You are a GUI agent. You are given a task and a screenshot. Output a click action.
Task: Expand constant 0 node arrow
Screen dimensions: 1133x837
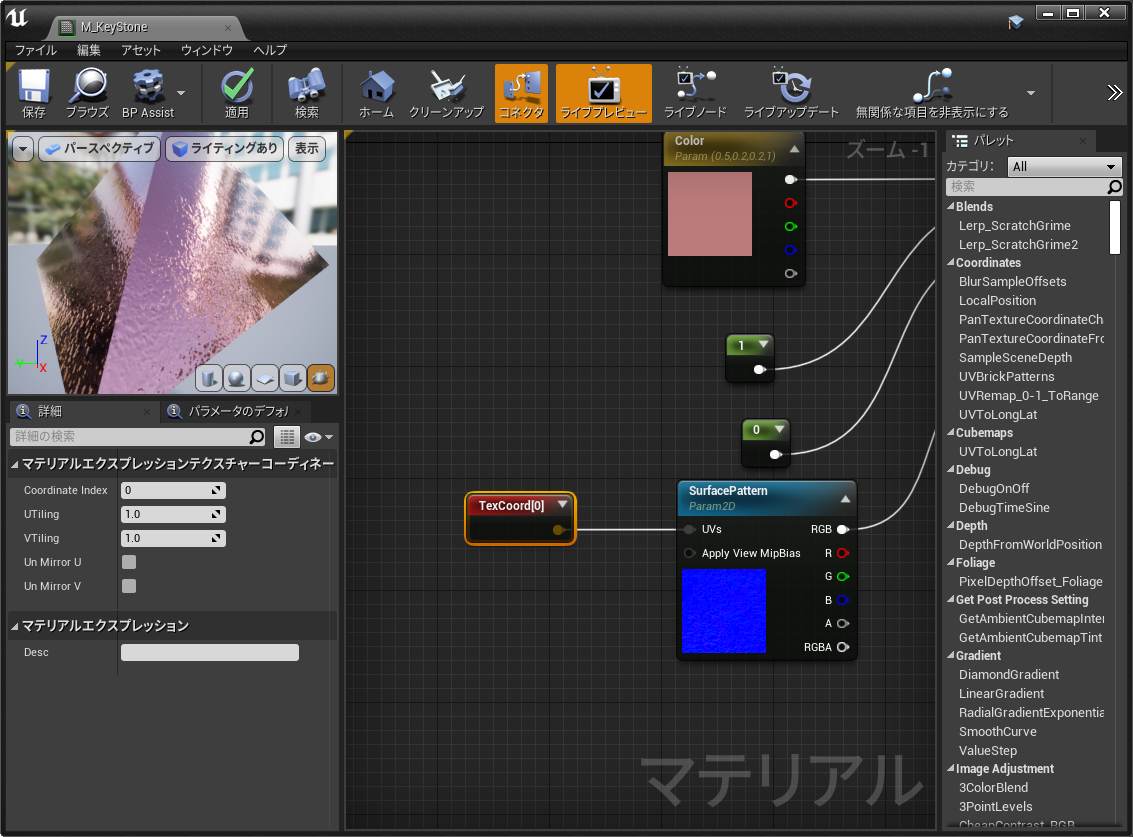pyautogui.click(x=779, y=429)
